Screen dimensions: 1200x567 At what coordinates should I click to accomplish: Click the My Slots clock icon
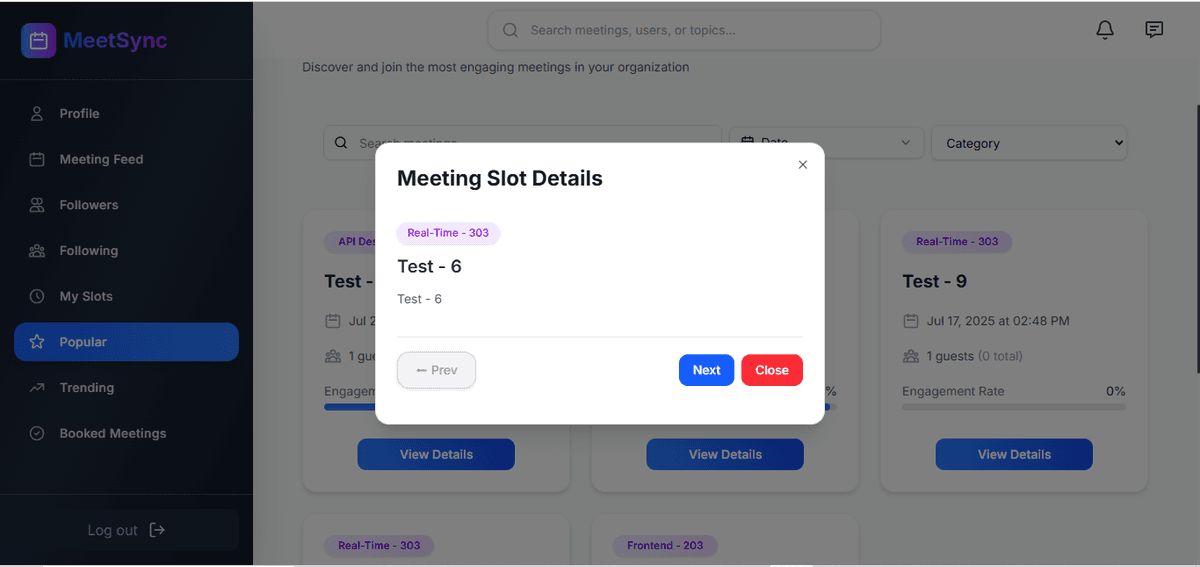pyautogui.click(x=37, y=296)
